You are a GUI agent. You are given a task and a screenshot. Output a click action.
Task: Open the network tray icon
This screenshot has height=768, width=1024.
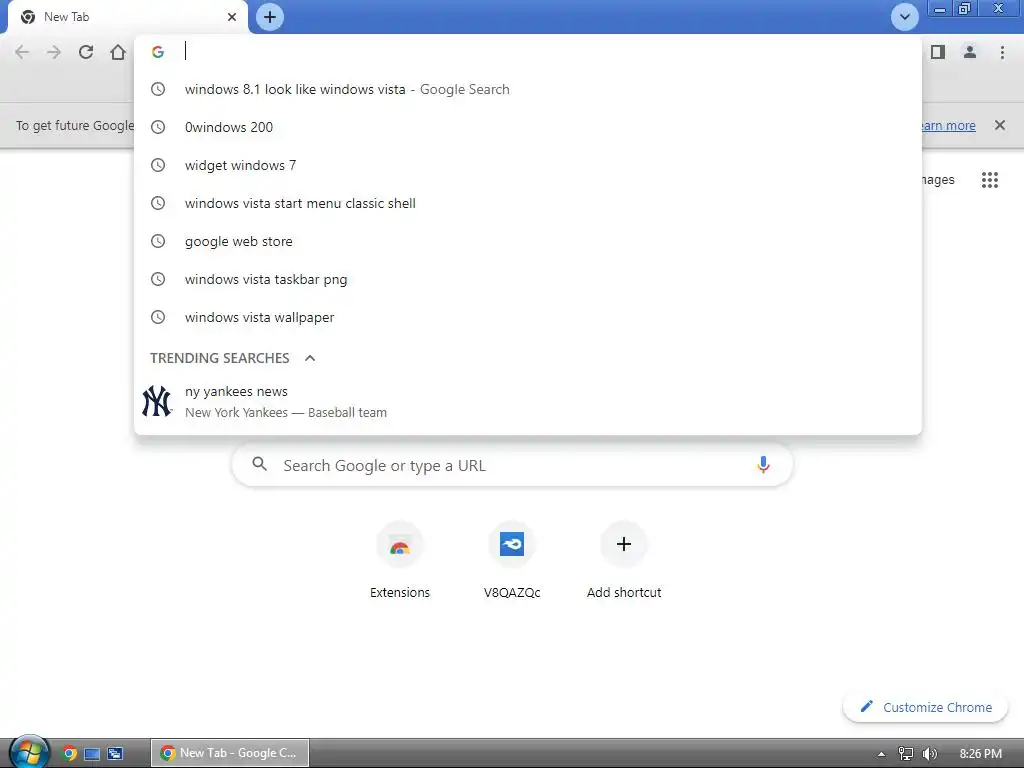tap(906, 754)
